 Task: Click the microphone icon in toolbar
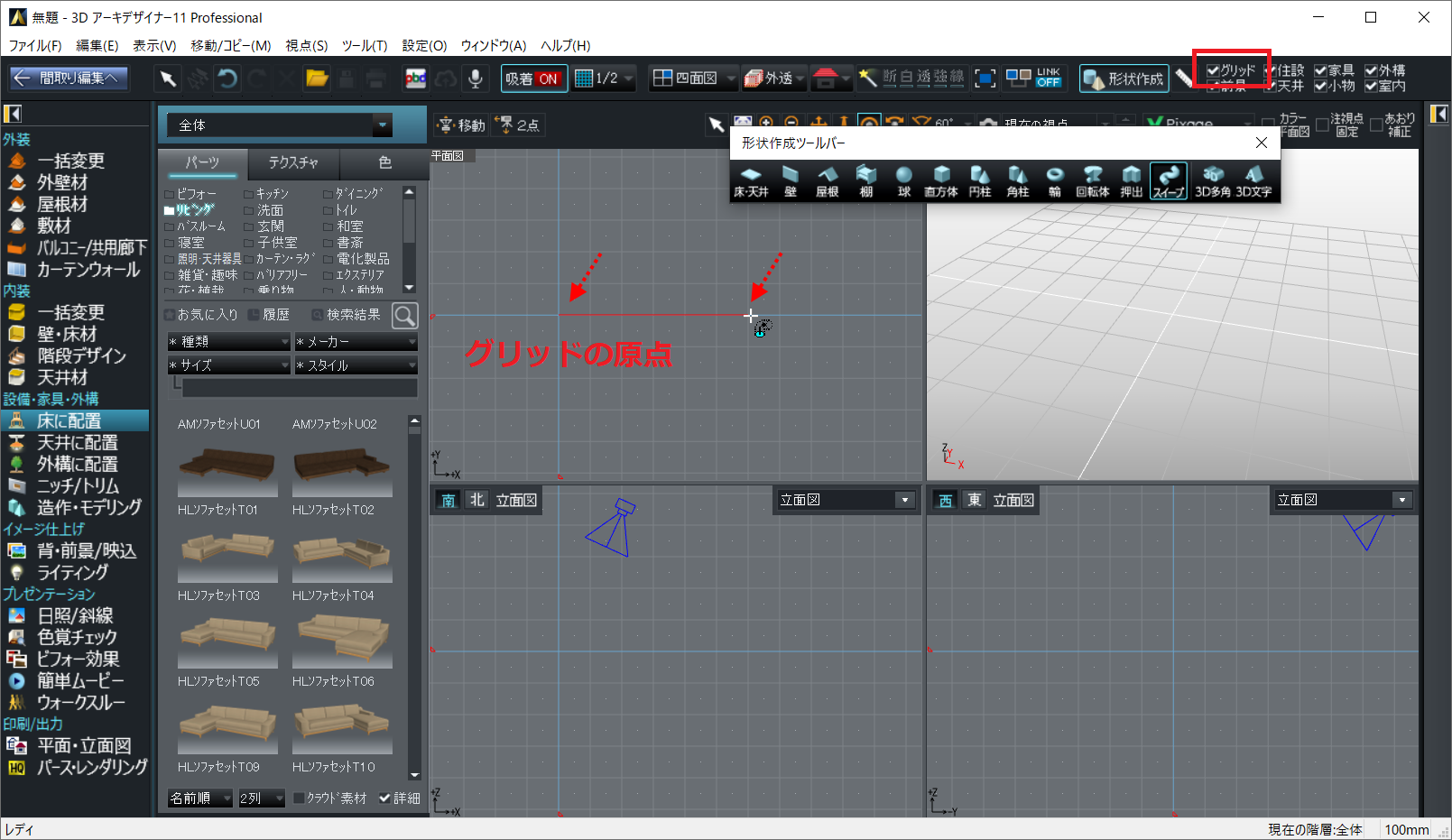(476, 78)
